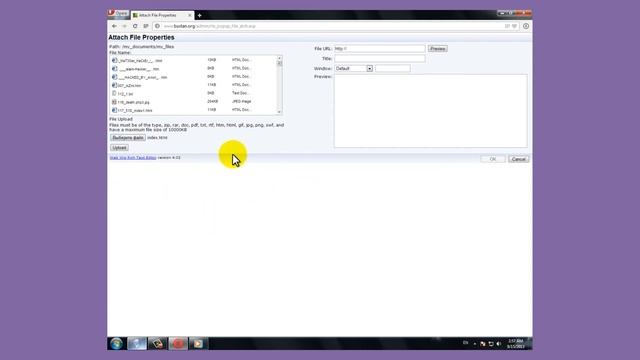Viewport: 640px width, 360px height.
Task: Open the Rich Text Editor link at bottom
Action: [133, 158]
